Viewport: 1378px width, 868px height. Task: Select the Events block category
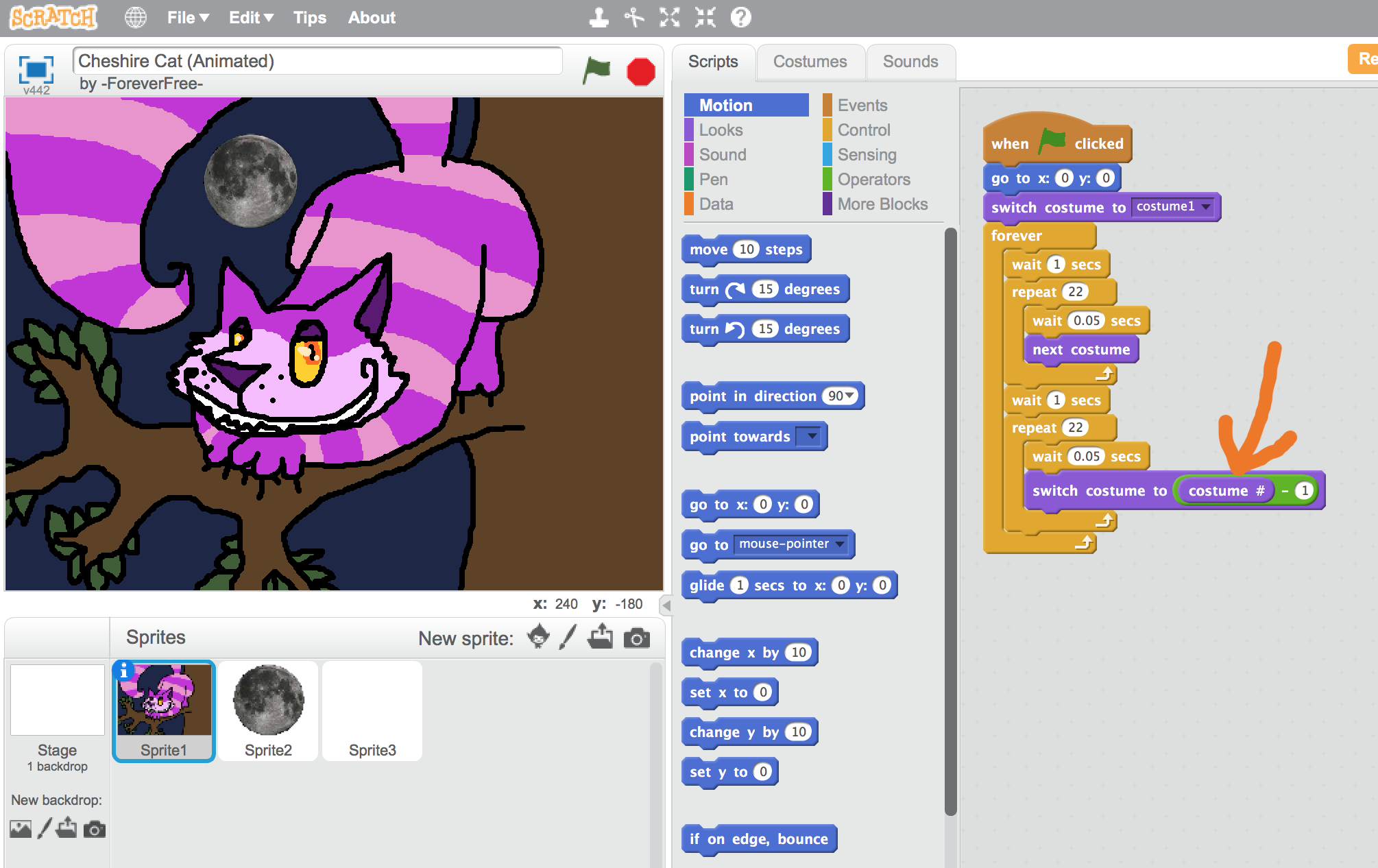pyautogui.click(x=862, y=105)
